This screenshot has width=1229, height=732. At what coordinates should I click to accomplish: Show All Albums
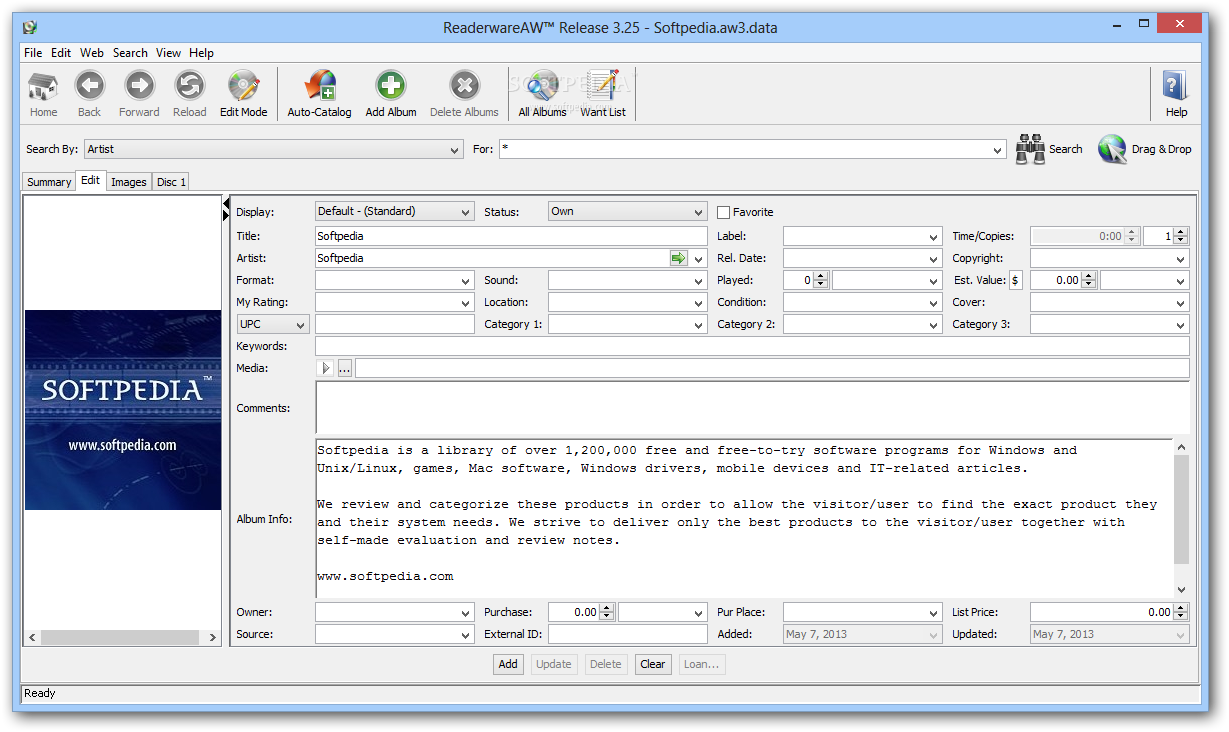(542, 94)
